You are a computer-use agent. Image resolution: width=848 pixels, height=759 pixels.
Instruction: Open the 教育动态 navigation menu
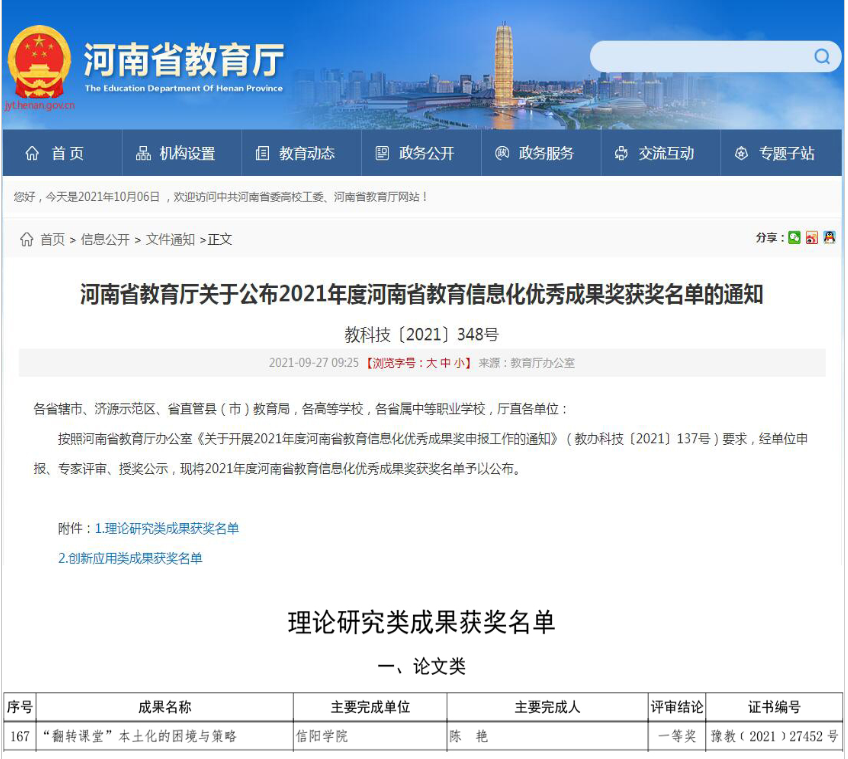point(301,154)
